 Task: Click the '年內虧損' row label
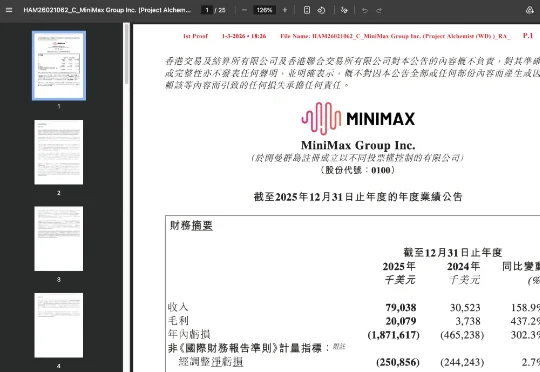click(x=189, y=334)
